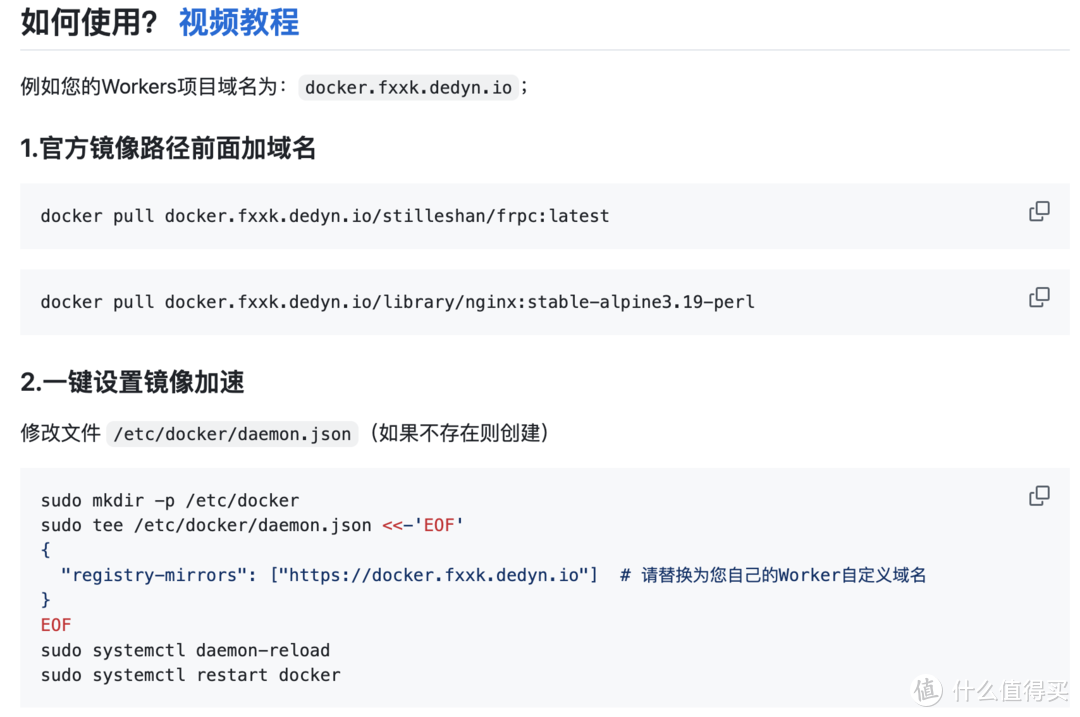Click the copy icon beside the first code block
The image size is (1080, 717).
click(x=1039, y=211)
